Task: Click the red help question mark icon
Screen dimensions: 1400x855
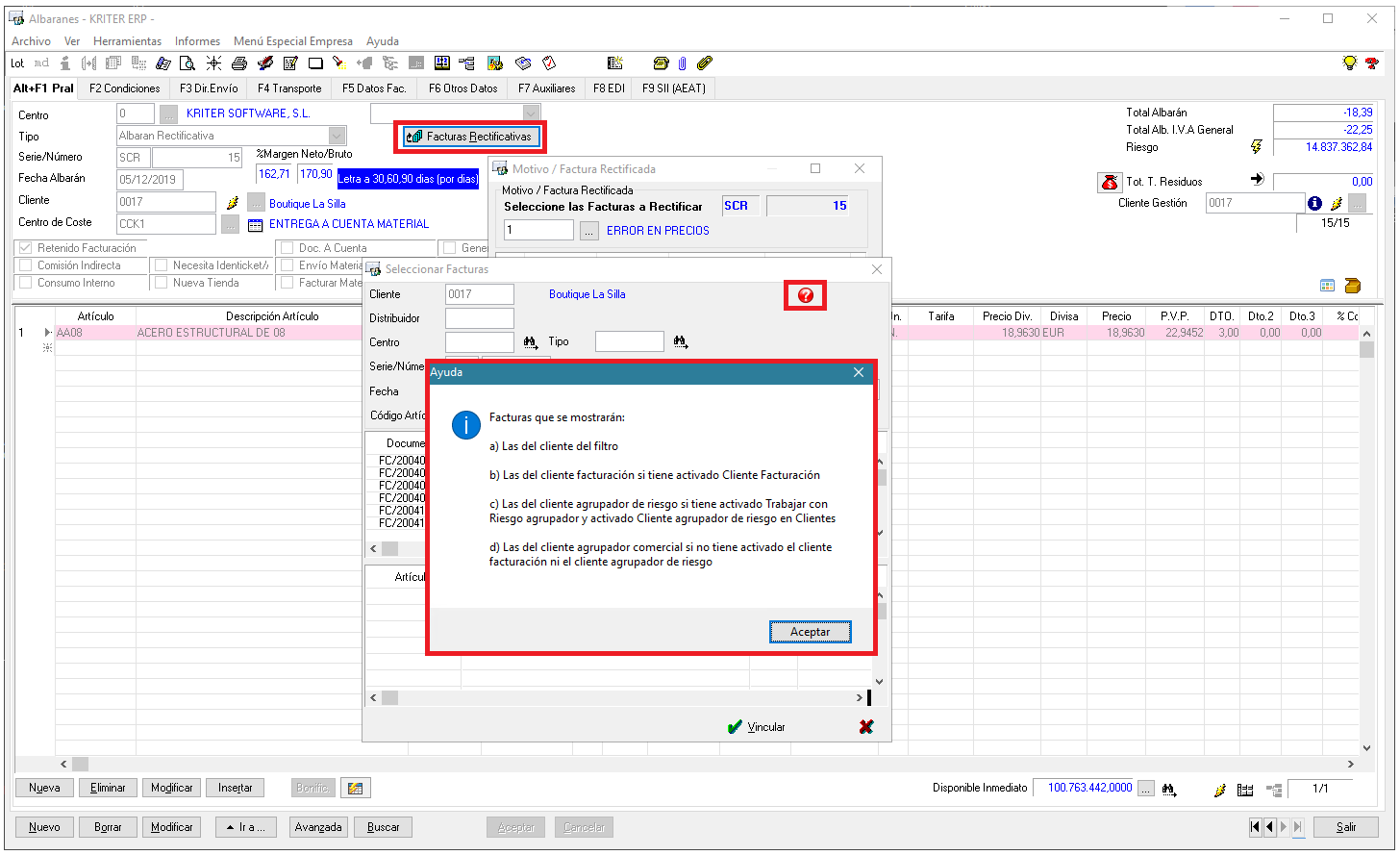Action: coord(806,295)
